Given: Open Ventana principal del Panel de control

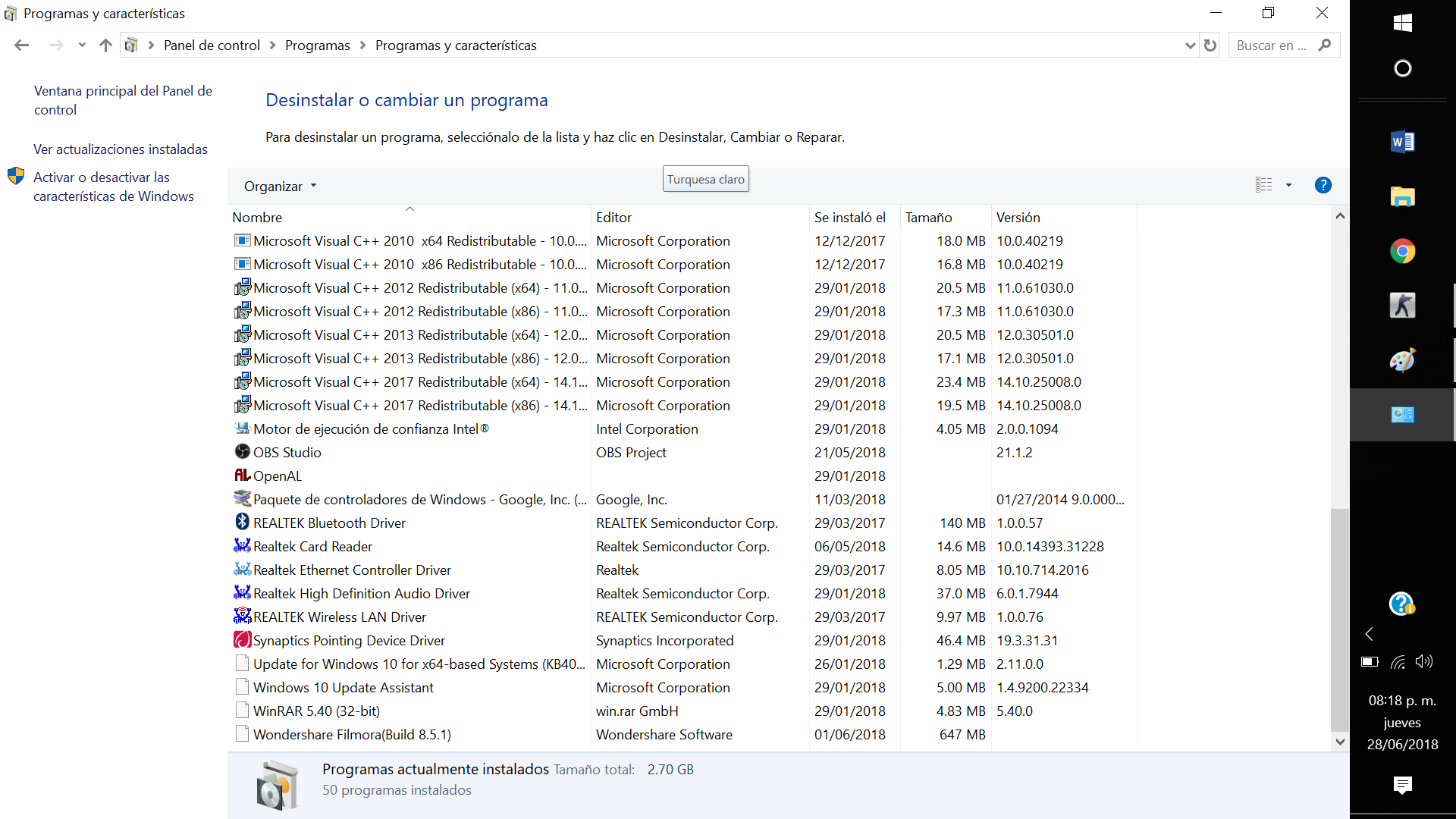Looking at the screenshot, I should [x=123, y=100].
